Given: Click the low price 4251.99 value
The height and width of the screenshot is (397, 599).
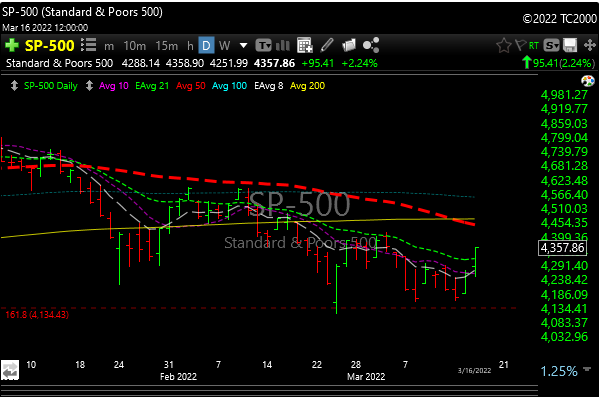Looking at the screenshot, I should 229,63.
